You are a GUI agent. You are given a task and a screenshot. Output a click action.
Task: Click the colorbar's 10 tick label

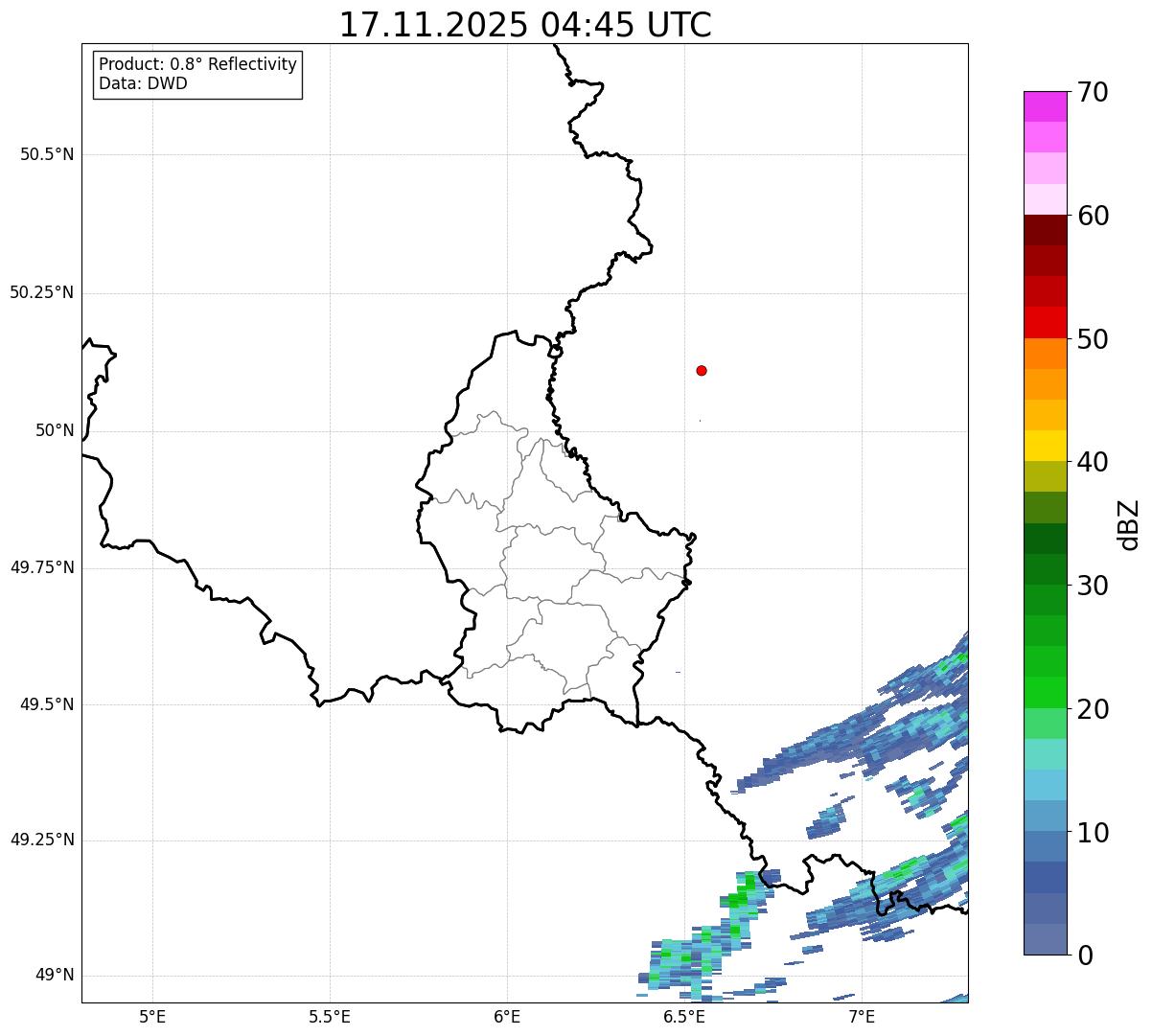tap(1093, 833)
